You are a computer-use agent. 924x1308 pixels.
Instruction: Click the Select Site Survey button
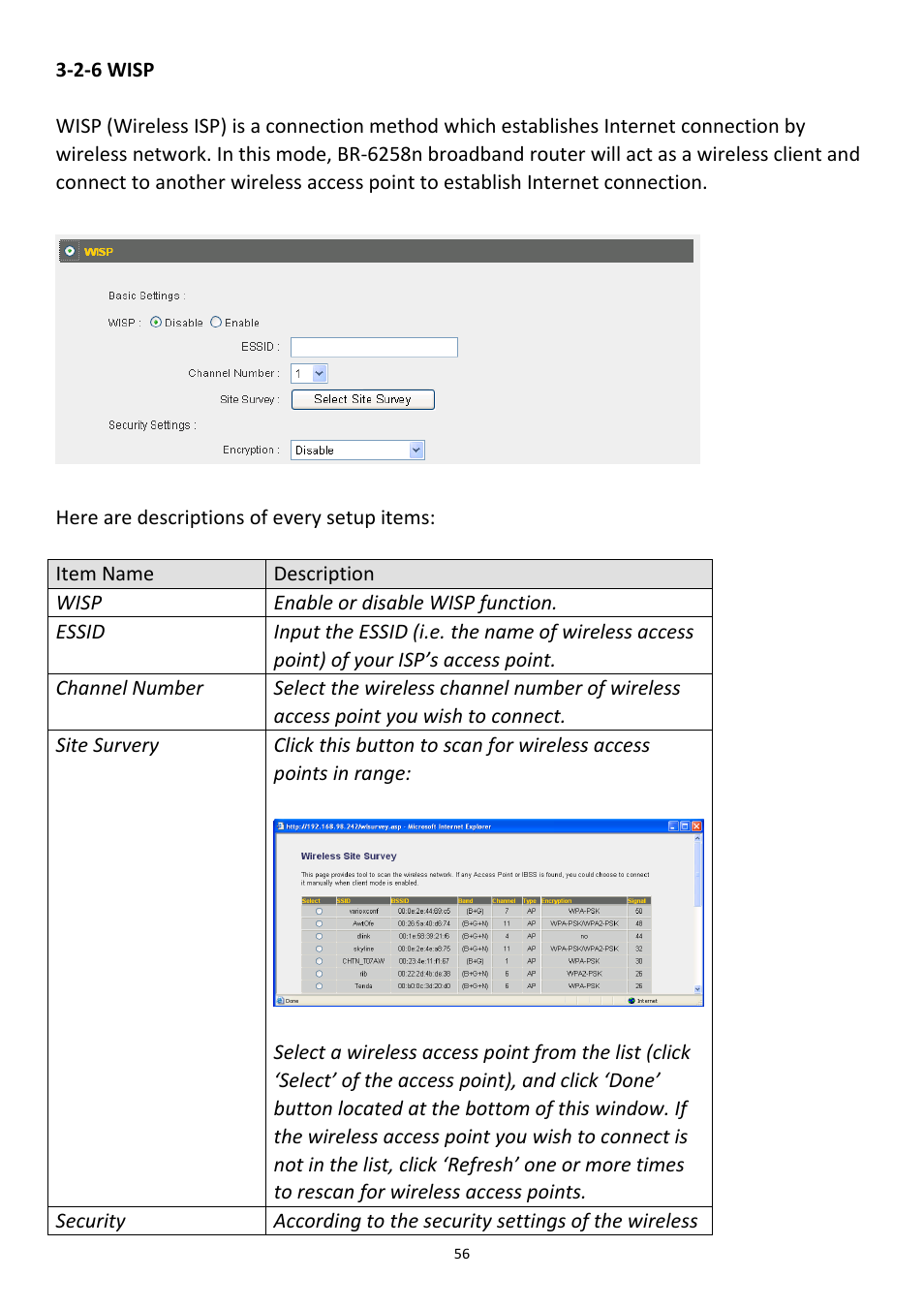tap(362, 399)
